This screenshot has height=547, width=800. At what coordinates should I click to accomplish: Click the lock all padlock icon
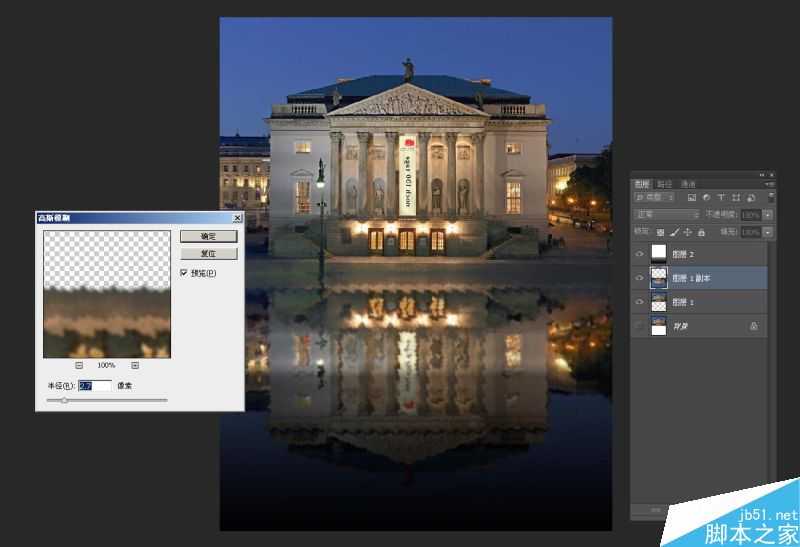point(701,232)
